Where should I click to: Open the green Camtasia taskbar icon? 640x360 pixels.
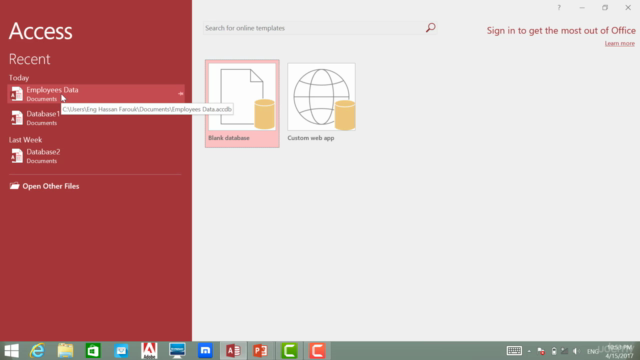(x=289, y=351)
